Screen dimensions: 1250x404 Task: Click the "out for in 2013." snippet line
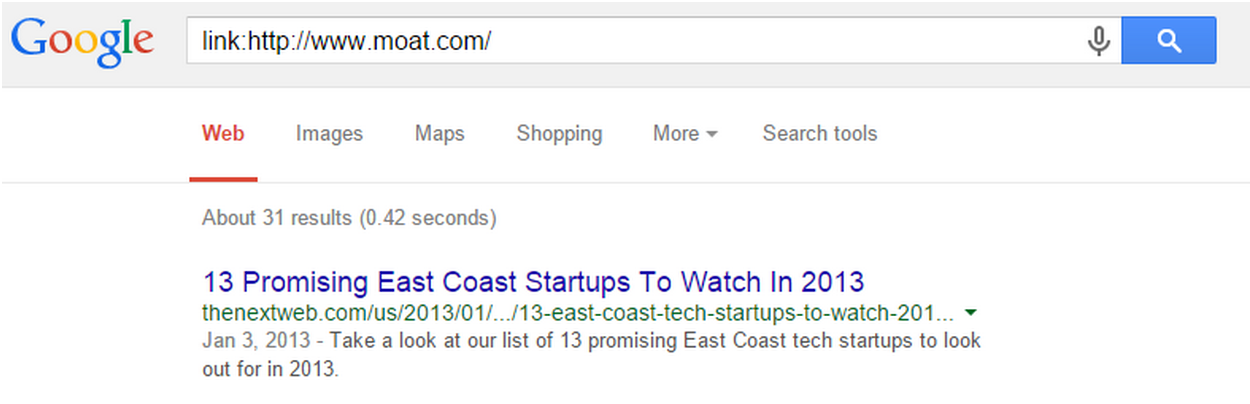click(270, 370)
